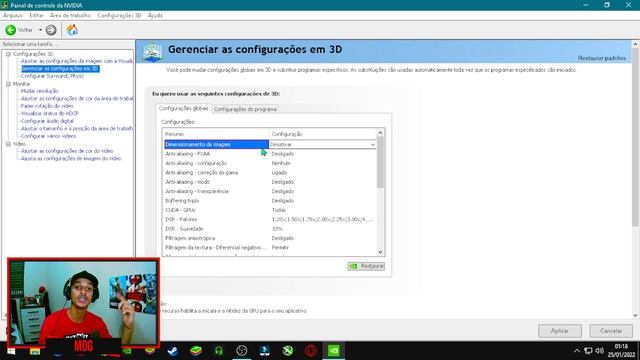Open Mudar resolução task
This screenshot has width=640, height=360.
pyautogui.click(x=40, y=91)
